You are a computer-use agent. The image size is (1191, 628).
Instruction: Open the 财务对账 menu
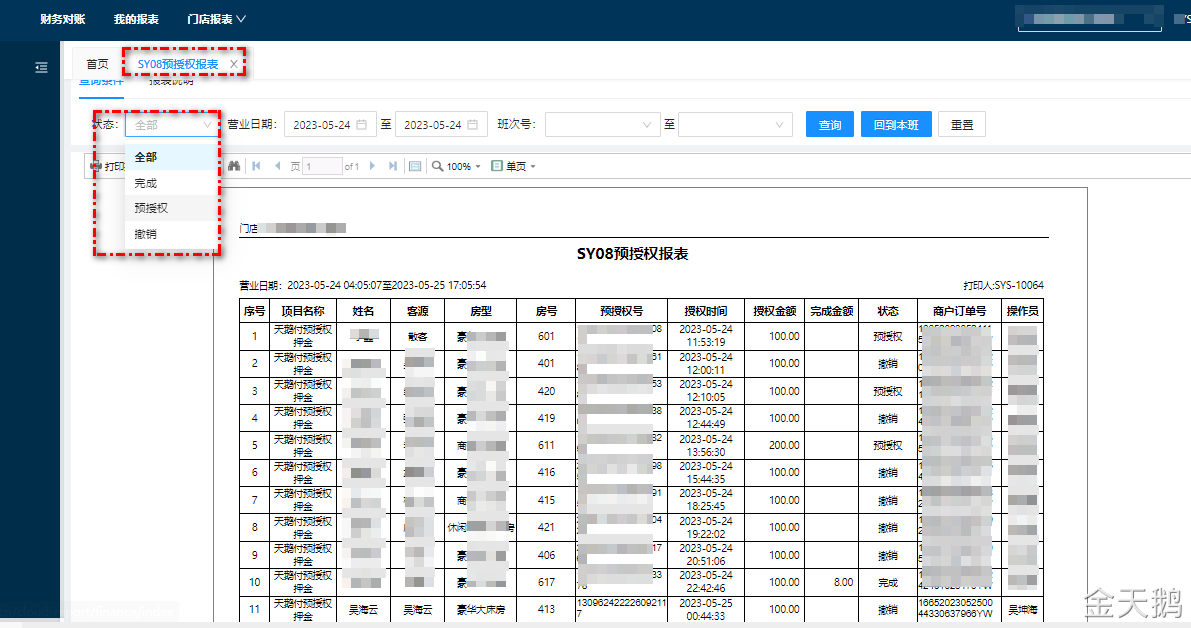pyautogui.click(x=63, y=19)
